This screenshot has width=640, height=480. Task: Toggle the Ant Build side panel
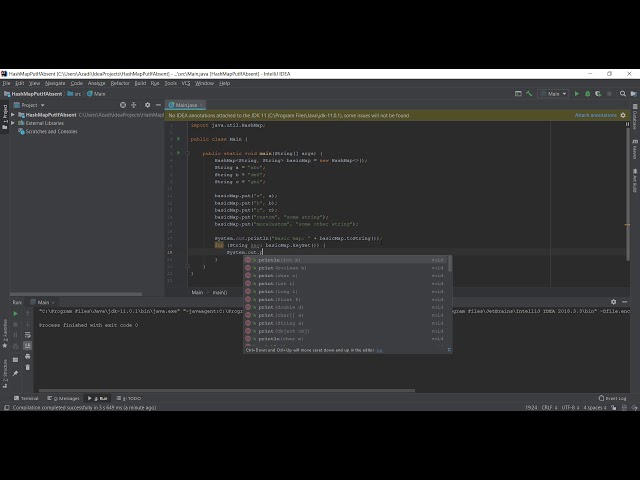pos(635,180)
